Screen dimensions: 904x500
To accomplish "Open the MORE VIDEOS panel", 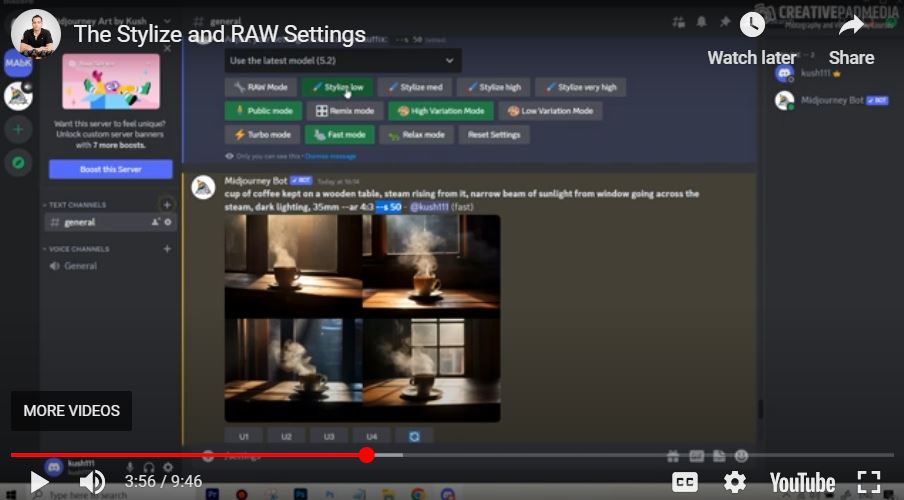I will [x=71, y=411].
